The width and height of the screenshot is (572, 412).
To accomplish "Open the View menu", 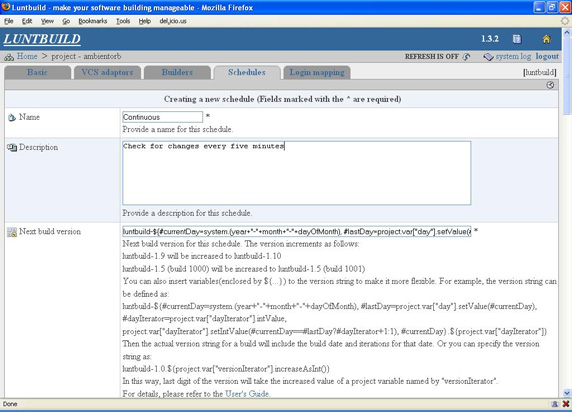I will click(x=47, y=21).
